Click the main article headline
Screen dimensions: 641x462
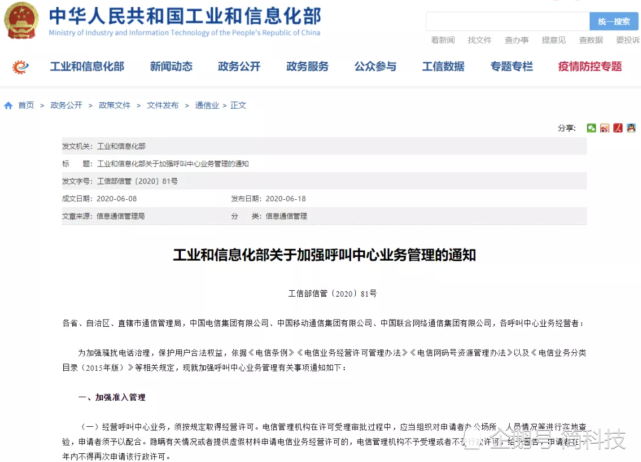tap(324, 255)
